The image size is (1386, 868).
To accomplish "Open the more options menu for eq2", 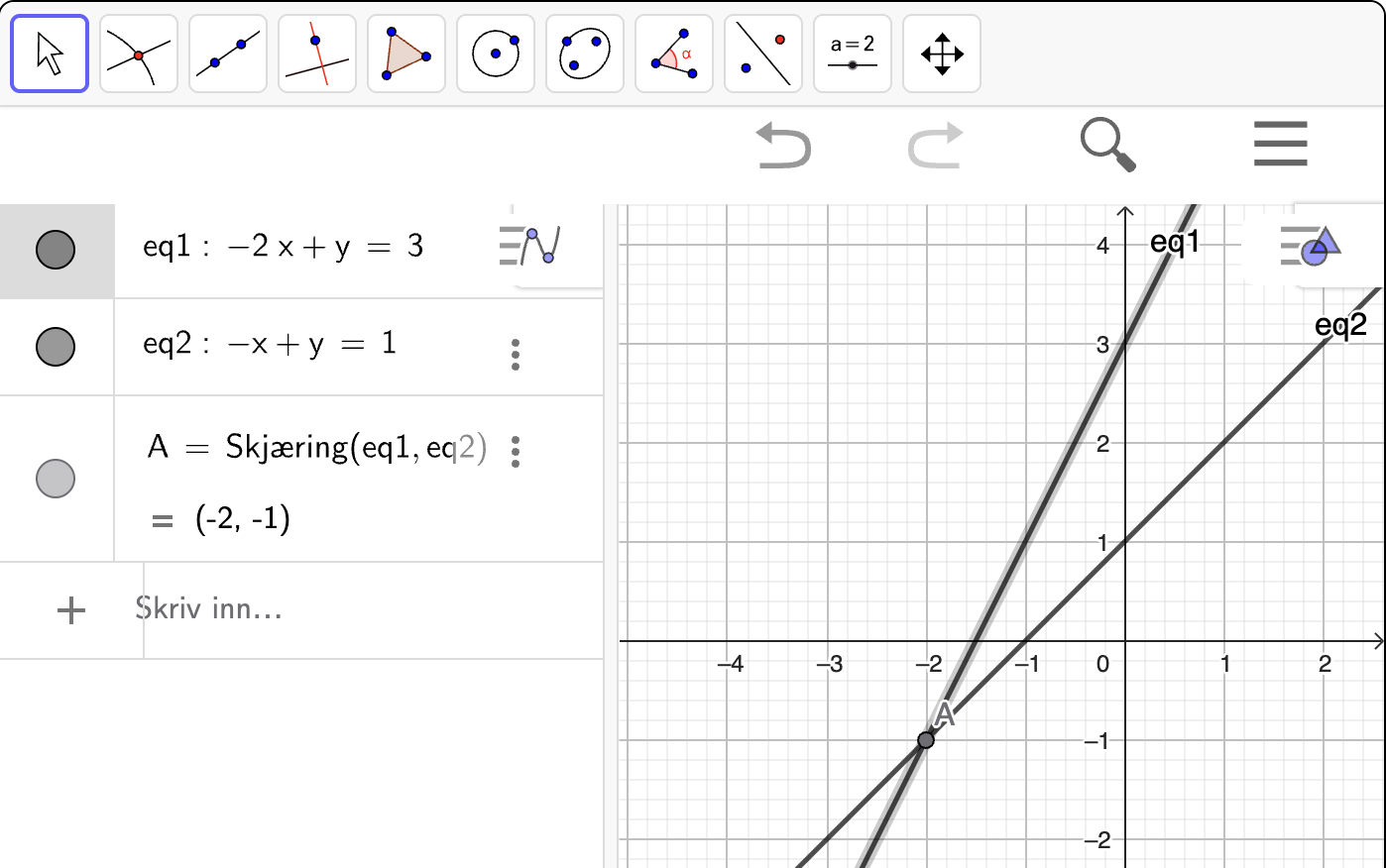I will [516, 354].
